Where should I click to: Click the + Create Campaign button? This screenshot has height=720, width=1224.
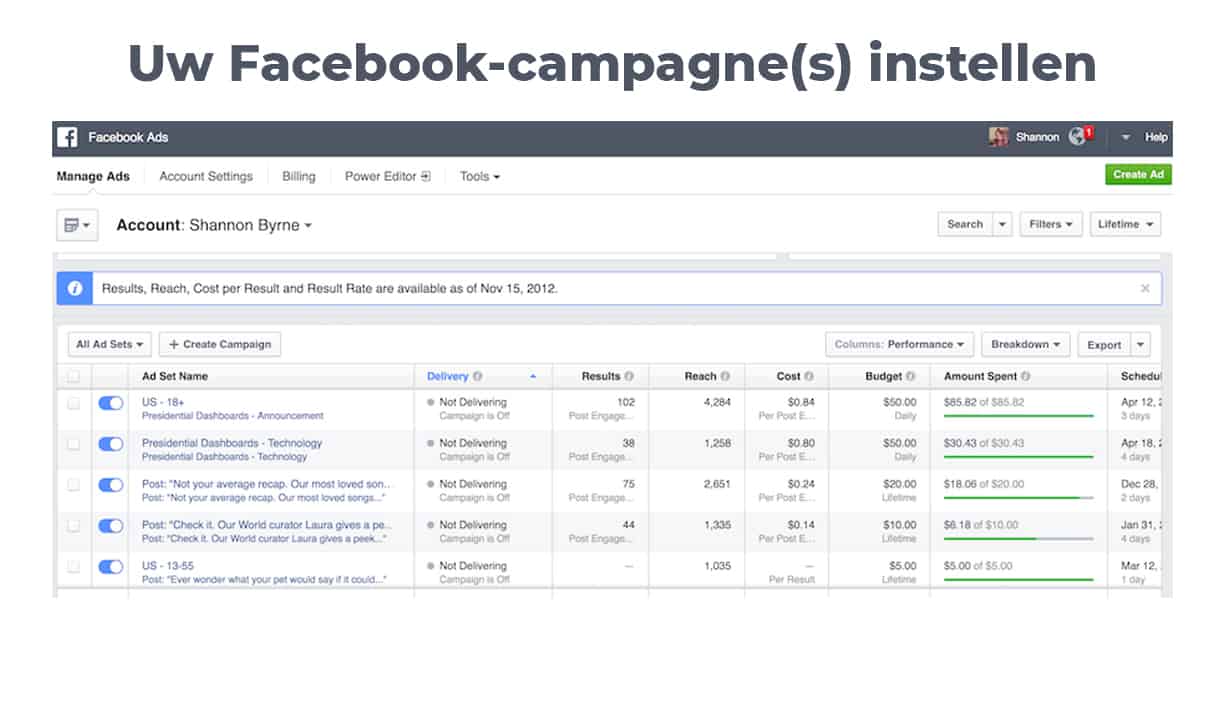point(219,344)
